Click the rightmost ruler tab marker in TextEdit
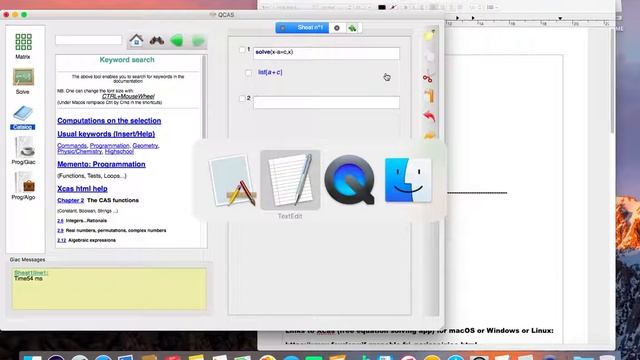Viewport: 640px width, 360px height. click(x=560, y=19)
